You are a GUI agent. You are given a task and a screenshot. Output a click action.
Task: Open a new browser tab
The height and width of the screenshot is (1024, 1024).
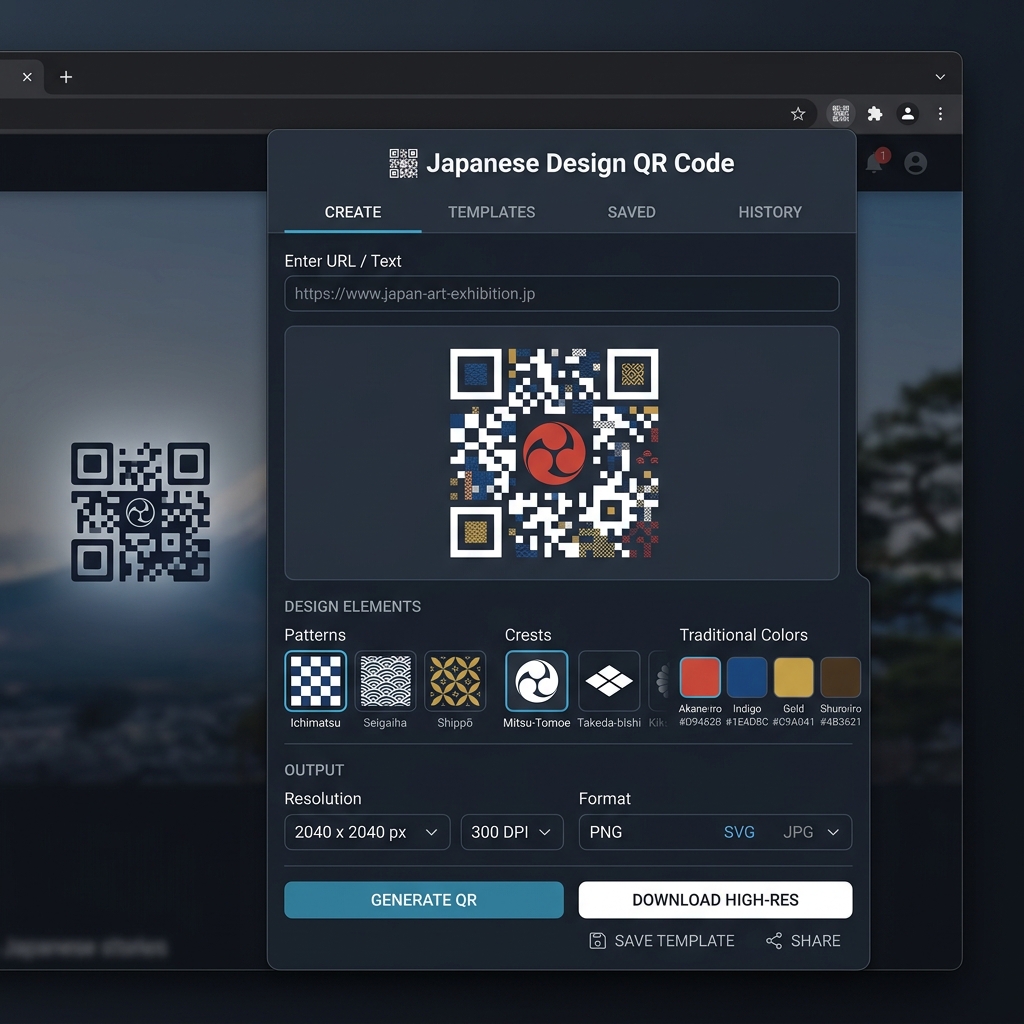click(66, 77)
